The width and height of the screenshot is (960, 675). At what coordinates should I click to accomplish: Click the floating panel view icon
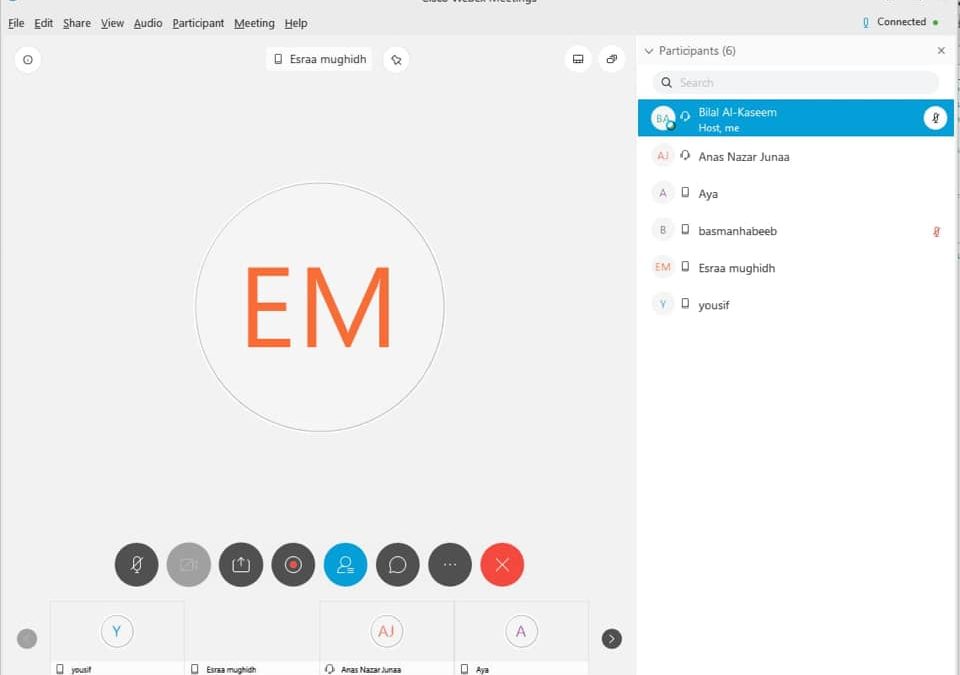click(612, 60)
